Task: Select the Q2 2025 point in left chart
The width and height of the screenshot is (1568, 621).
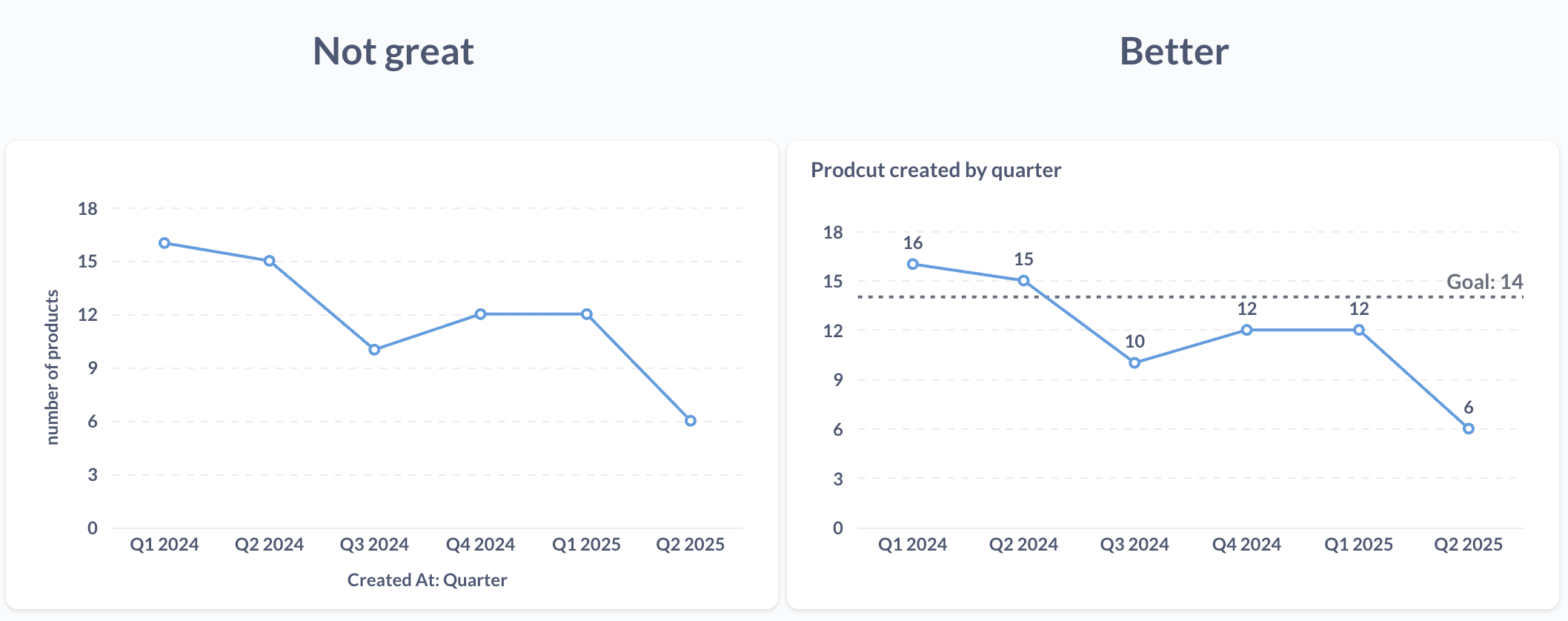Action: pyautogui.click(x=690, y=421)
